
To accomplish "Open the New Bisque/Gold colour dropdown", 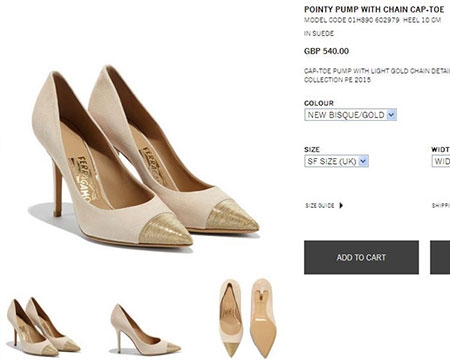I will tap(350, 115).
